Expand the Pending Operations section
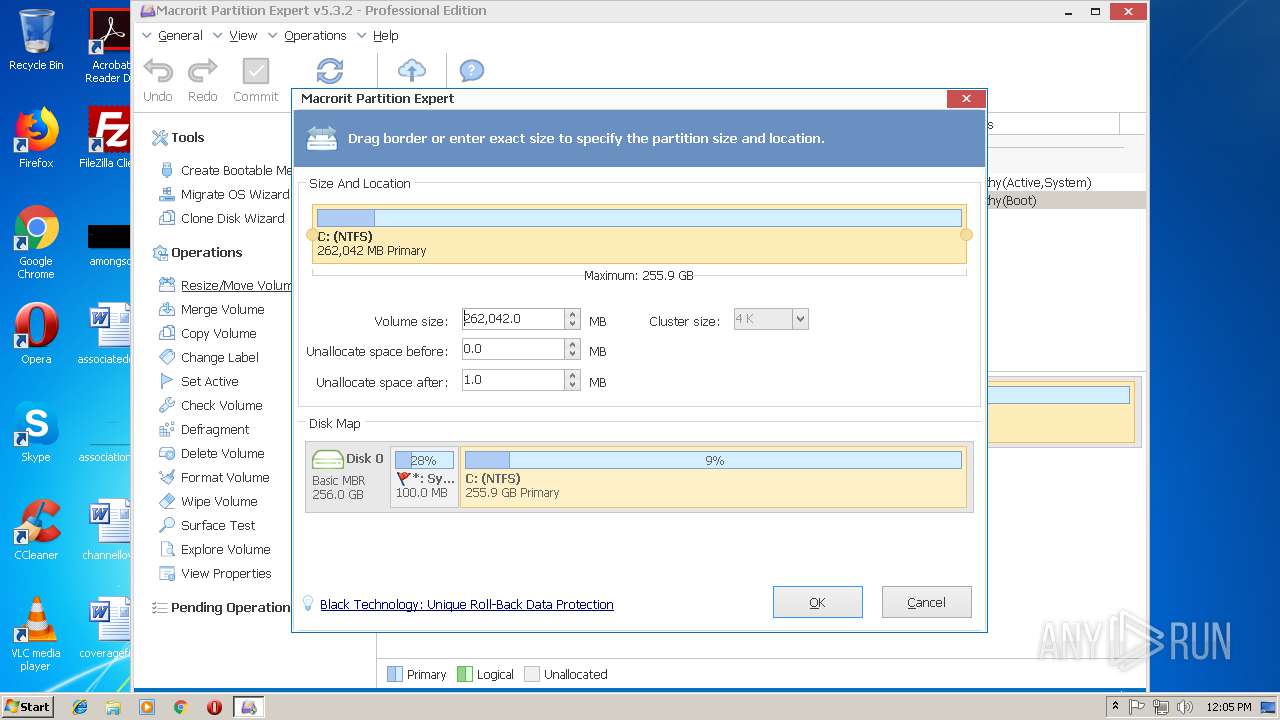The image size is (1280, 720). click(x=221, y=607)
